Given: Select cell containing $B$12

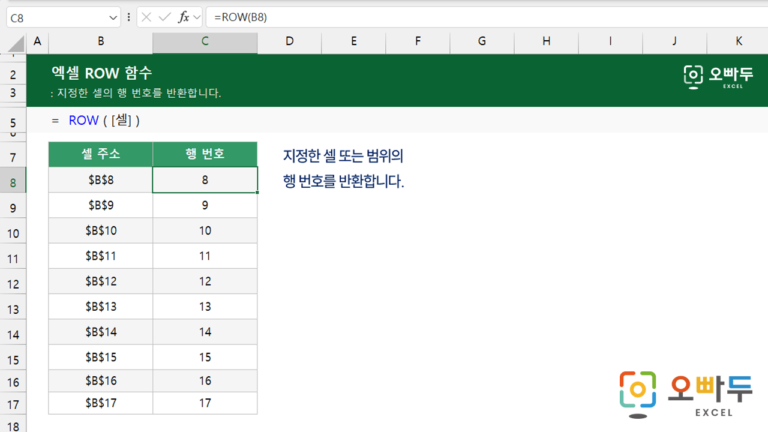Looking at the screenshot, I should tap(100, 282).
